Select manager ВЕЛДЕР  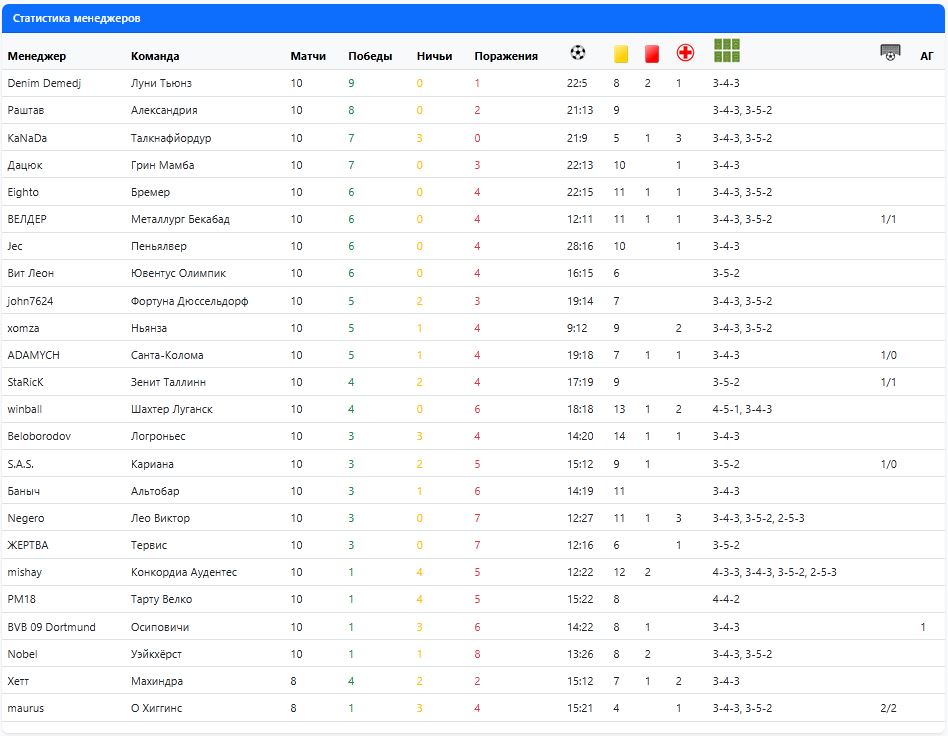coord(27,219)
